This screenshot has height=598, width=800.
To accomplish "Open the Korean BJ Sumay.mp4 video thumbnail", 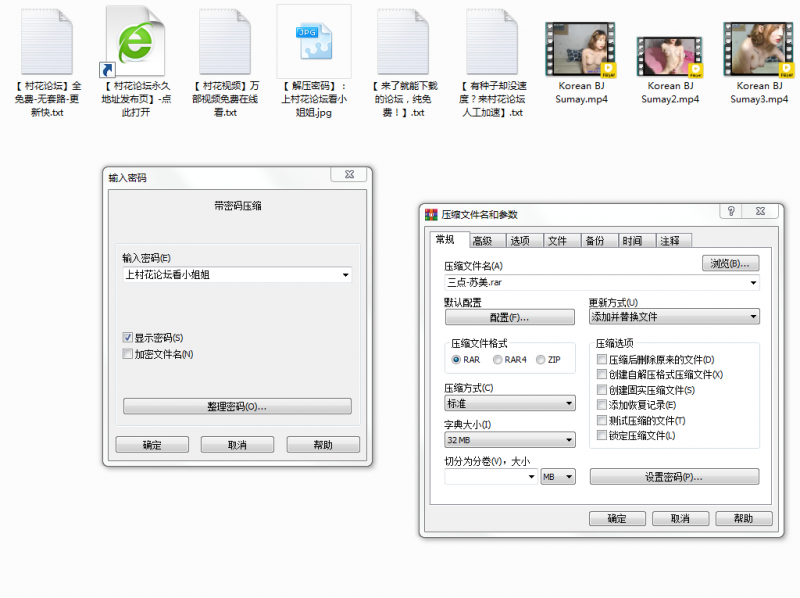I will coord(581,45).
